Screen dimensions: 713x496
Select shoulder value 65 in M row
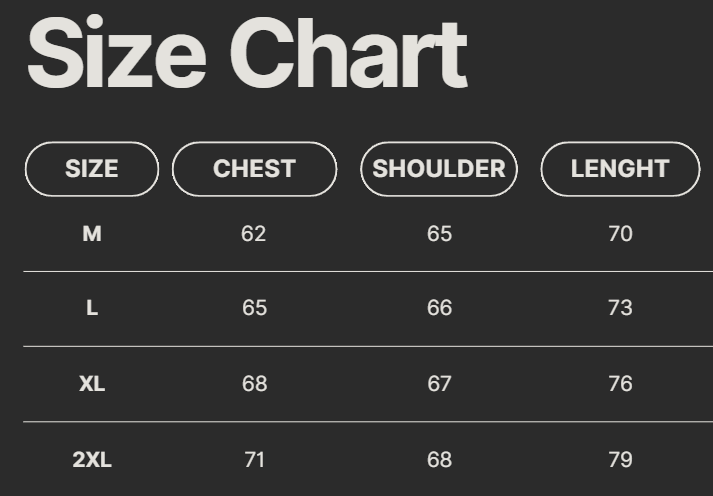(x=439, y=234)
